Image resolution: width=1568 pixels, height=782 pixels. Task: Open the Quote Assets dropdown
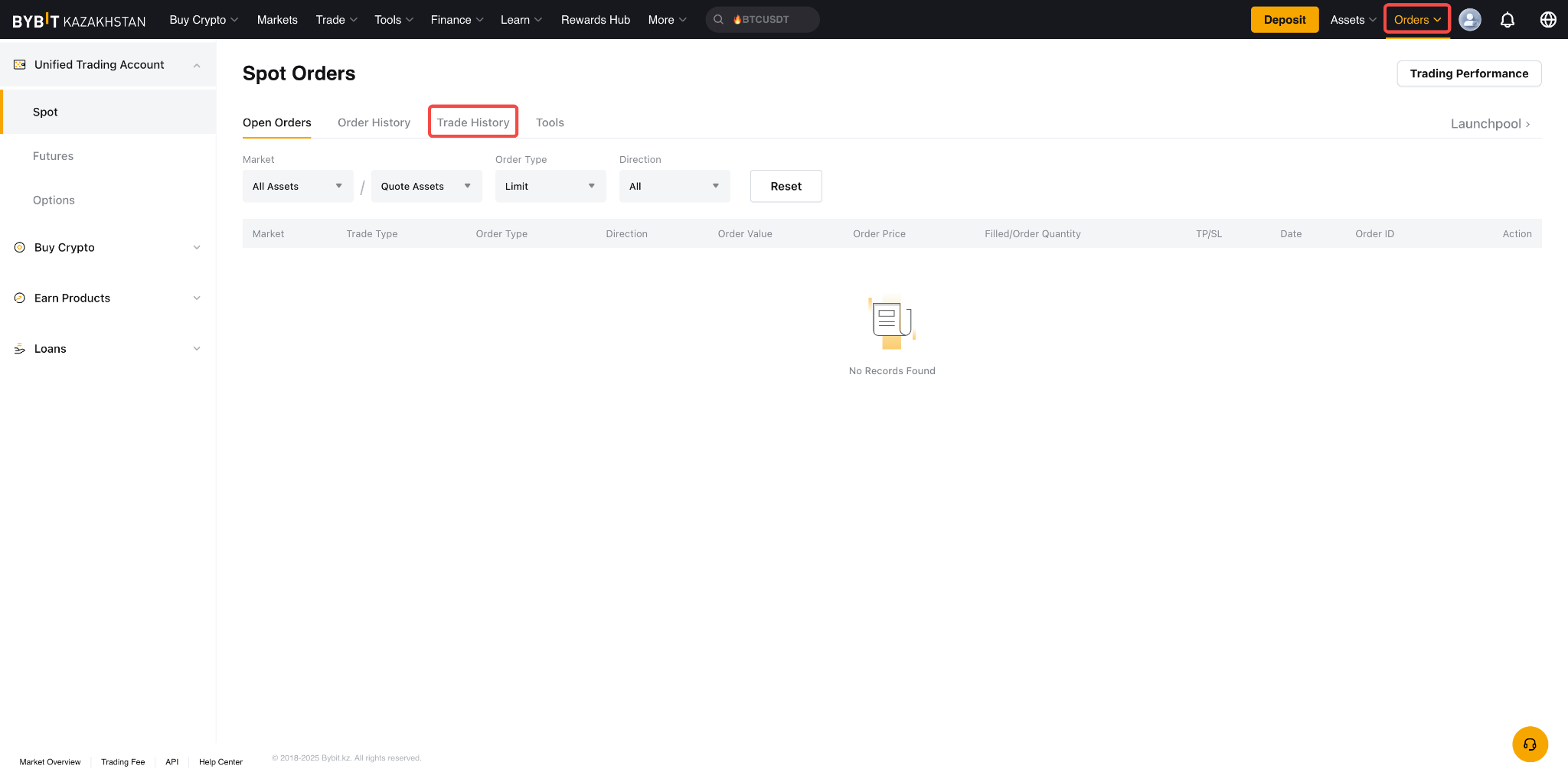pos(426,187)
